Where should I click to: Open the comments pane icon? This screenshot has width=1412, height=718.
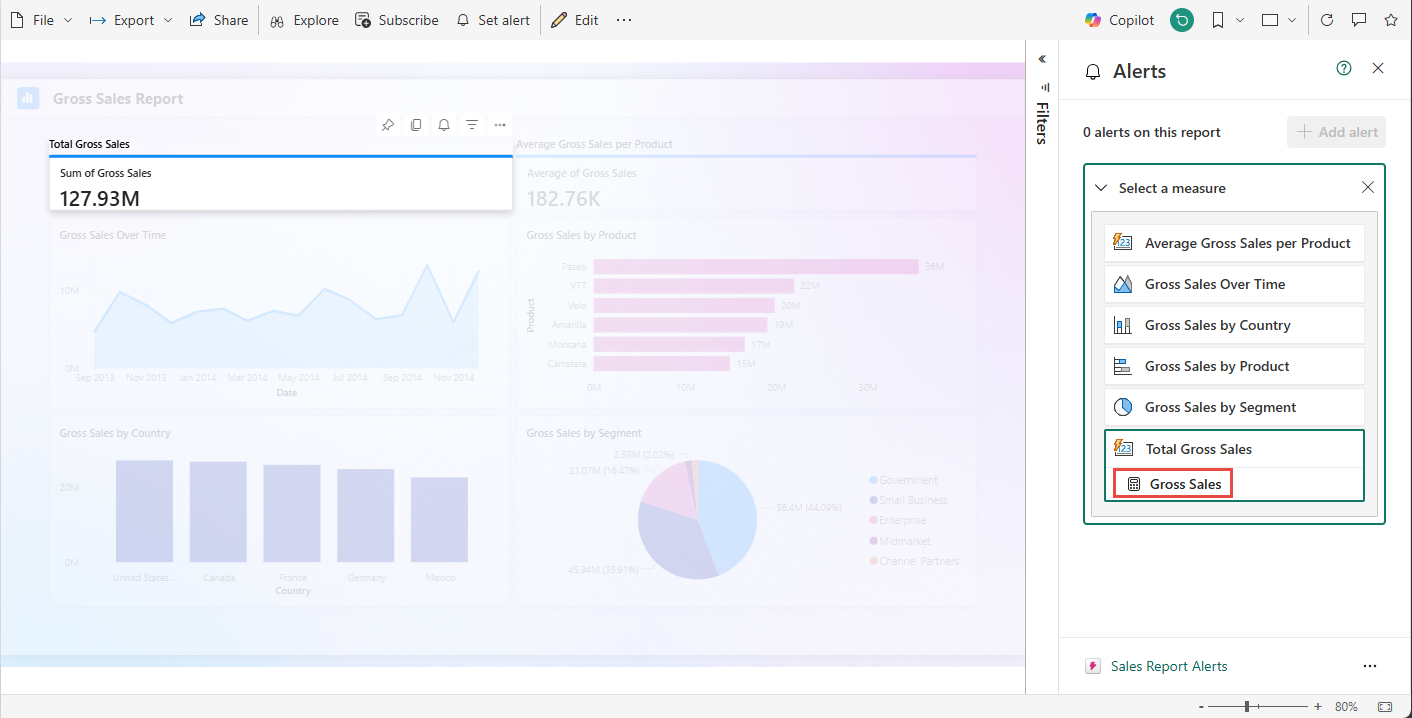click(x=1359, y=20)
